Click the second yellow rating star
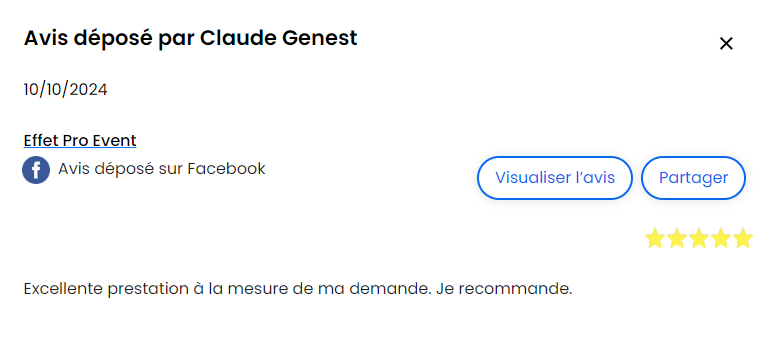767x364 pixels. pos(677,238)
